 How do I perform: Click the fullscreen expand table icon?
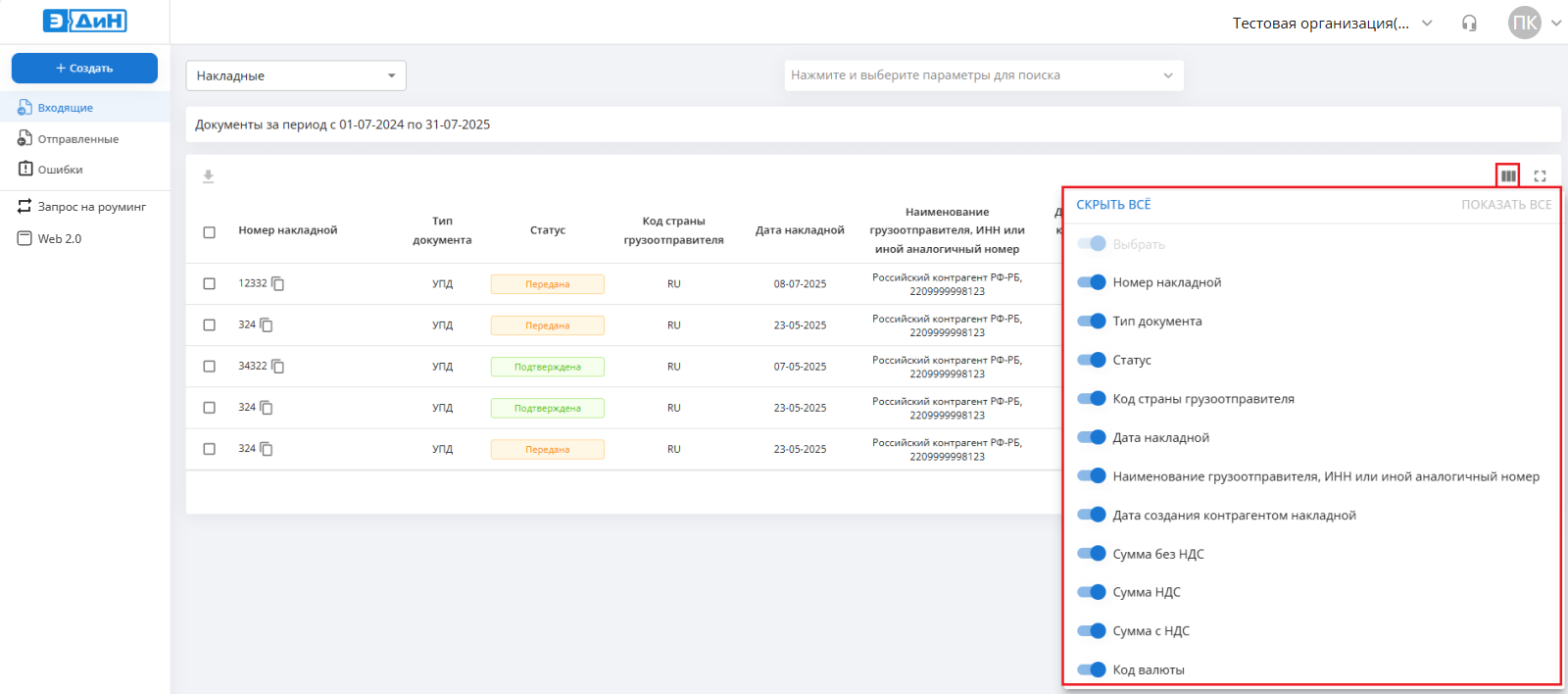(1540, 176)
